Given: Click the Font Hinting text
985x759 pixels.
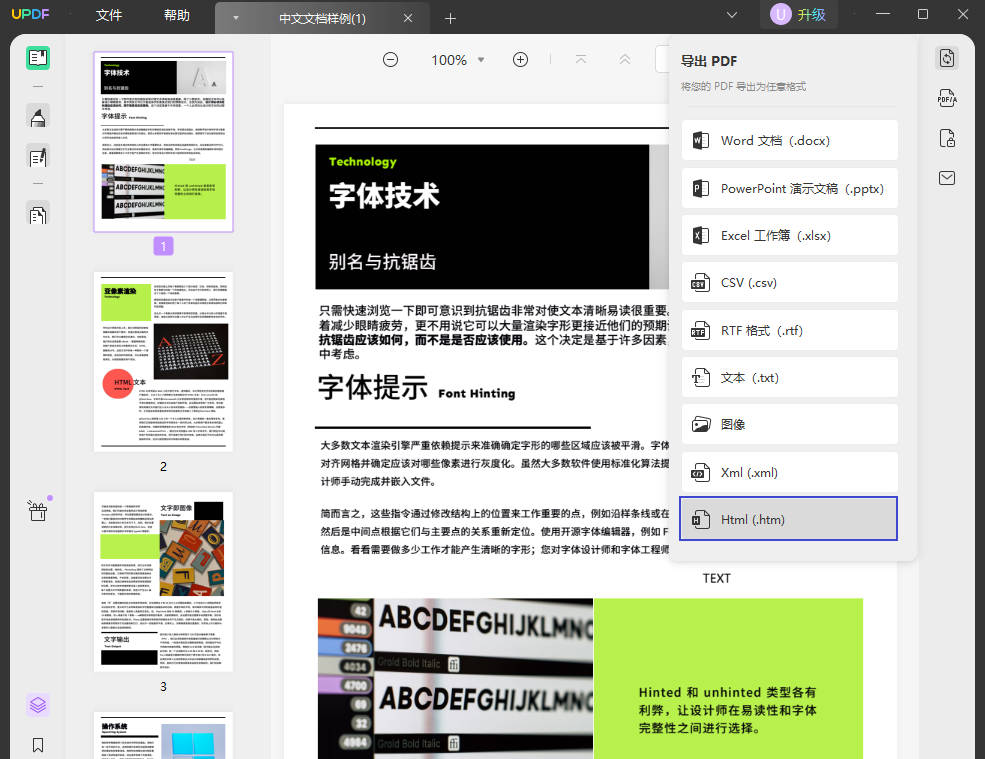Looking at the screenshot, I should (x=477, y=393).
